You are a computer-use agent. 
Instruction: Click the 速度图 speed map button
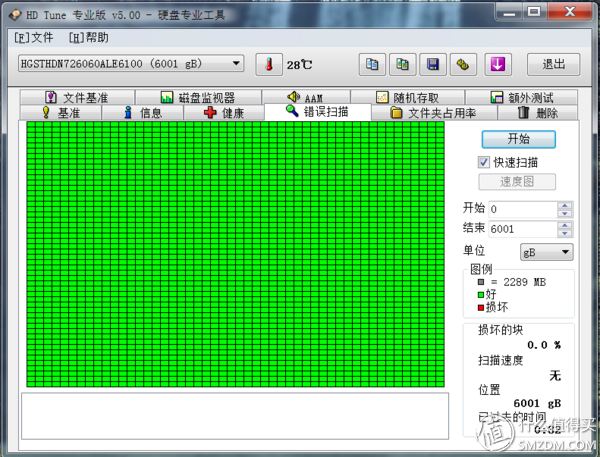[x=517, y=181]
